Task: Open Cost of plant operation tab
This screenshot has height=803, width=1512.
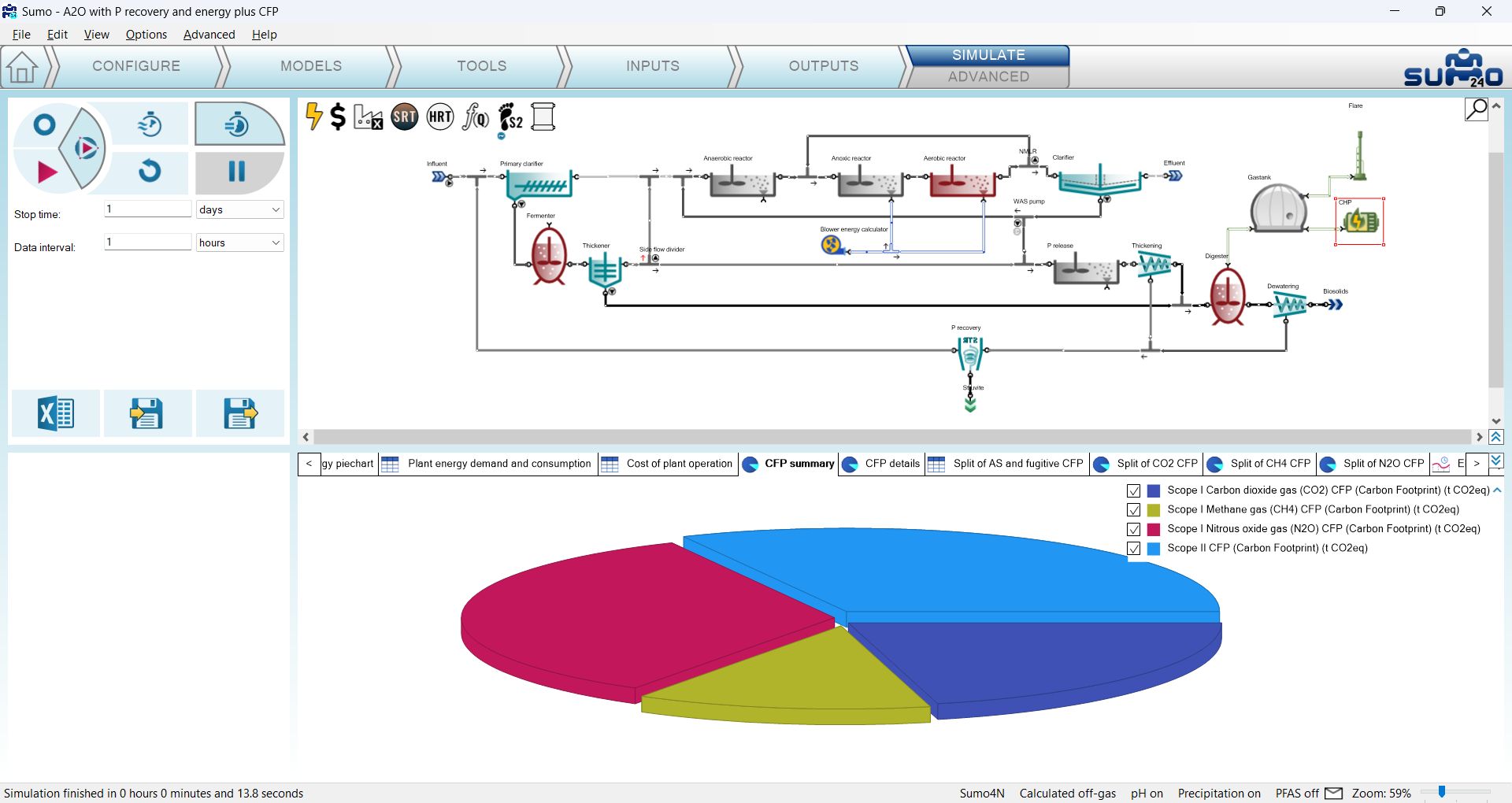Action: pyautogui.click(x=667, y=464)
